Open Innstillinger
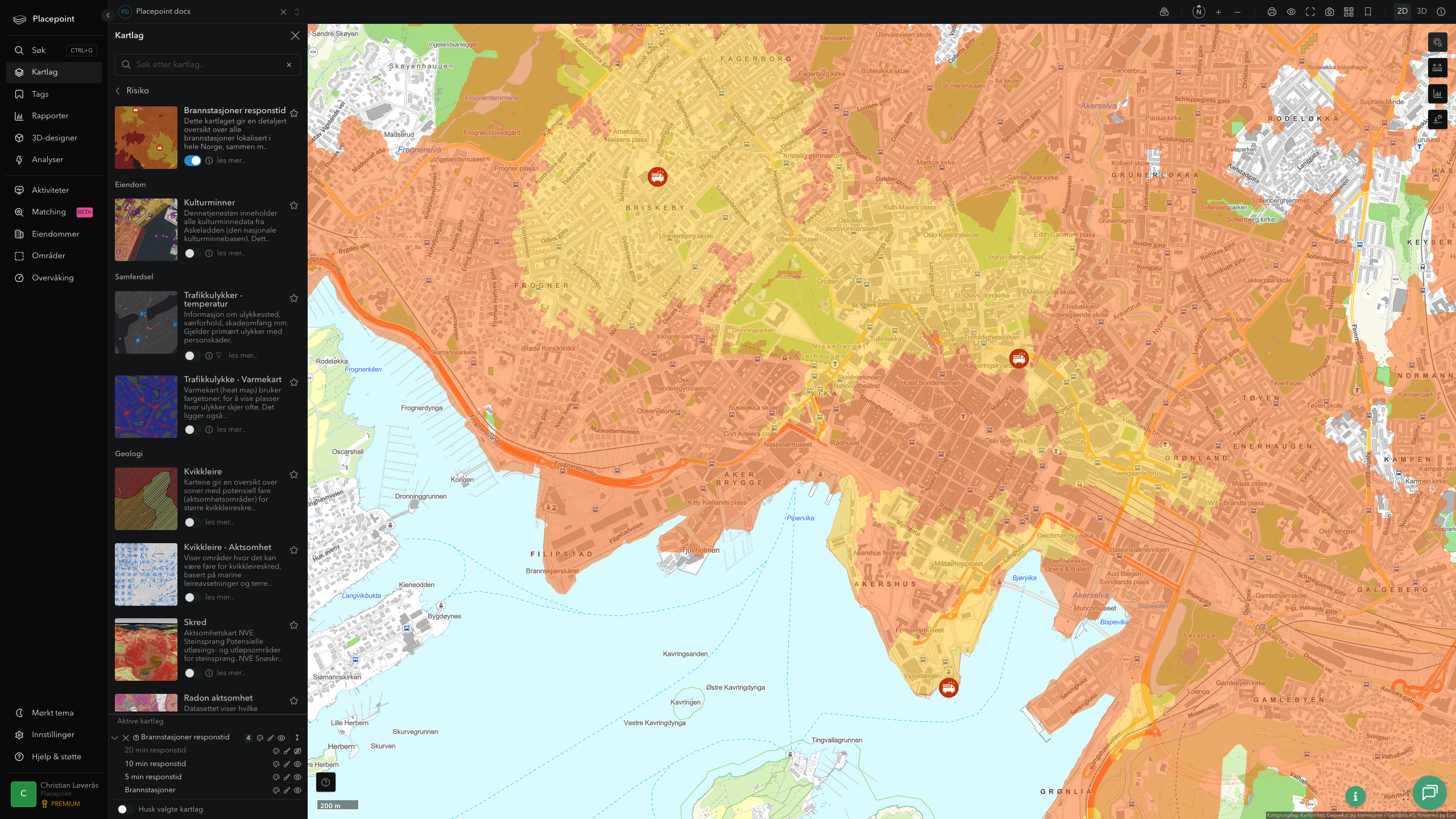Viewport: 1456px width, 819px height. (x=54, y=735)
